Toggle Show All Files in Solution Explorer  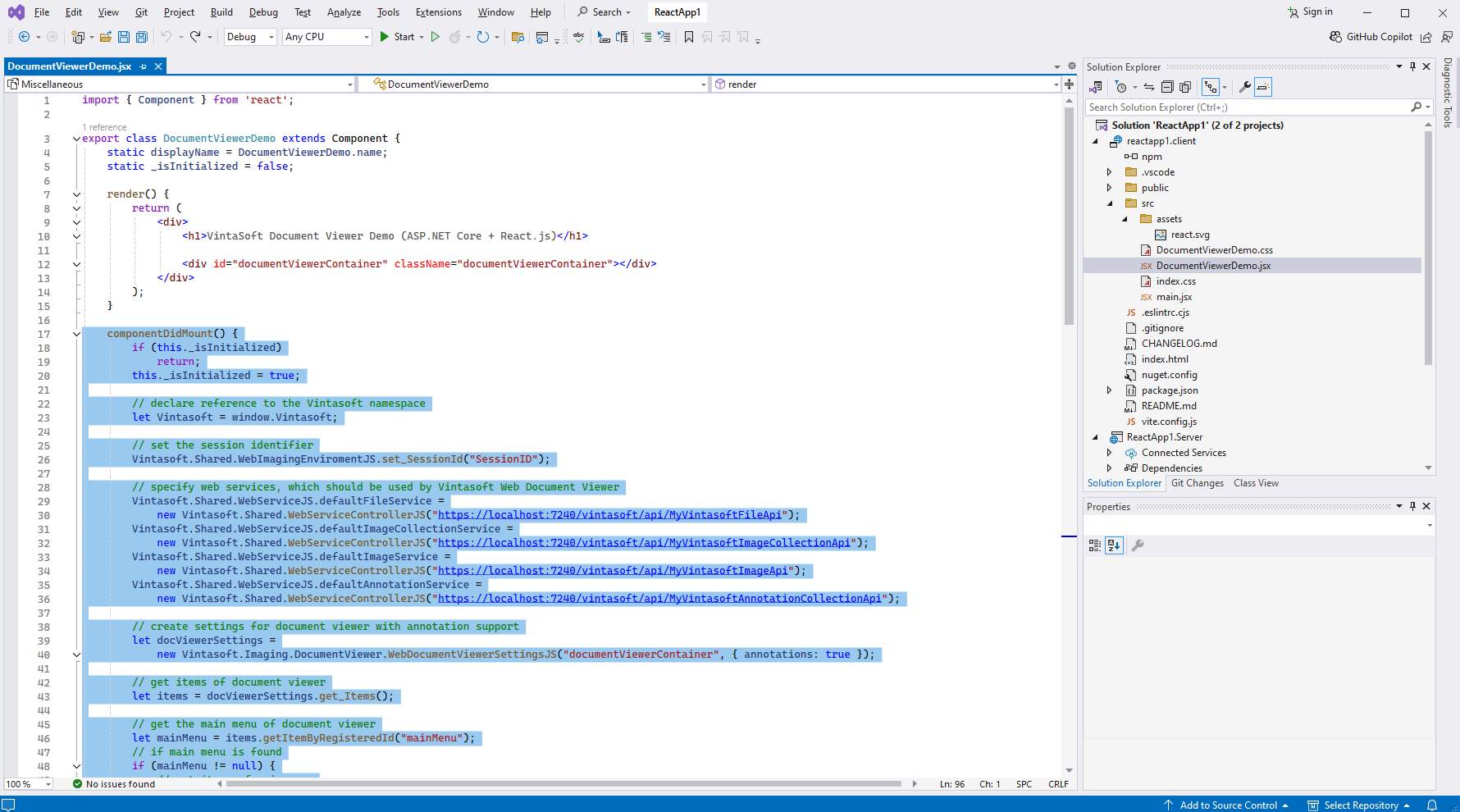coord(1185,87)
